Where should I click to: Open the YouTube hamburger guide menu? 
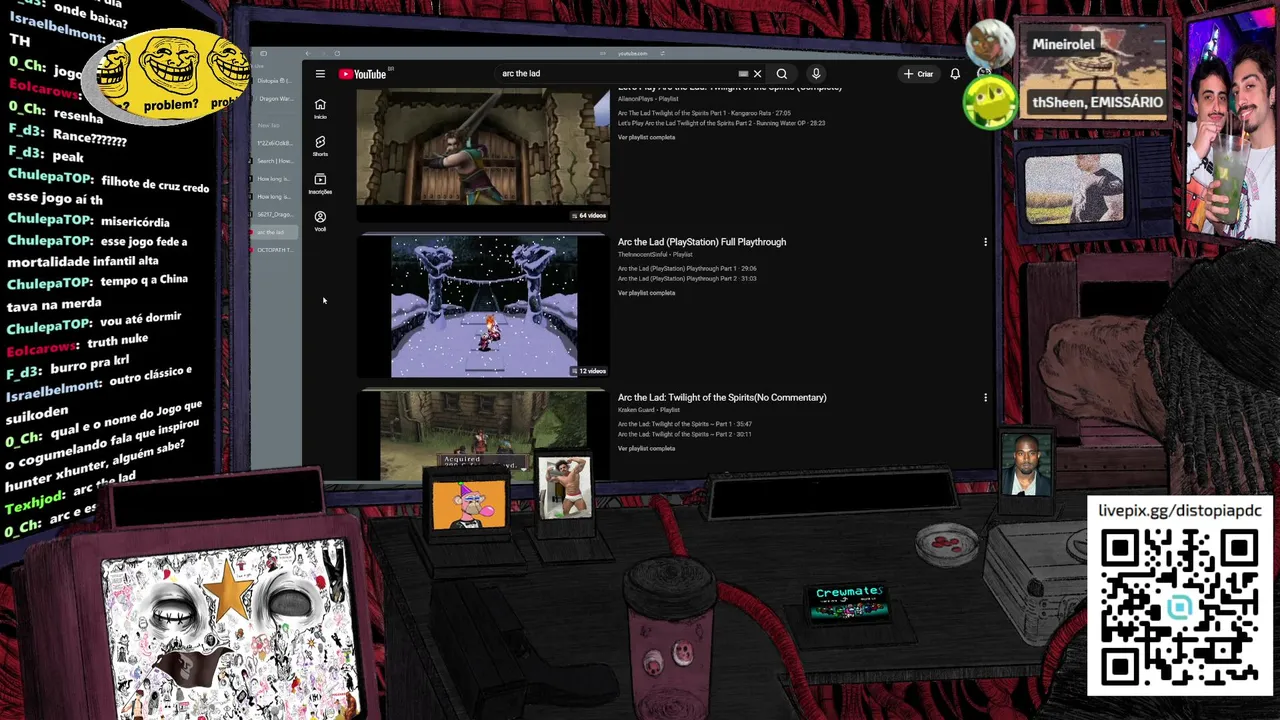320,74
